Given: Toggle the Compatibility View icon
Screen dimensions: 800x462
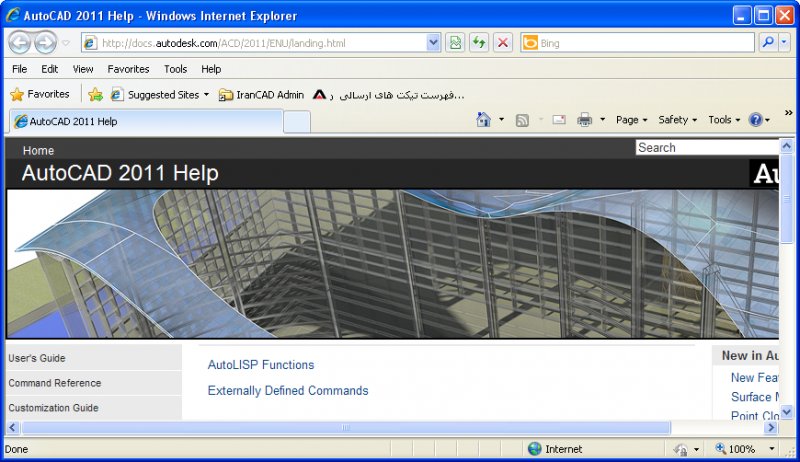Looking at the screenshot, I should coord(455,43).
